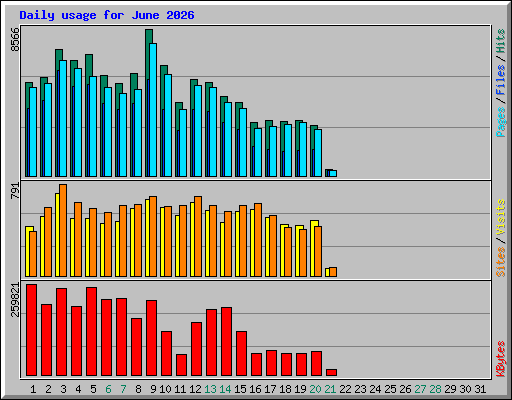Click the Sites legend label
Image resolution: width=512 pixels, height=400 pixels.
click(x=501, y=262)
